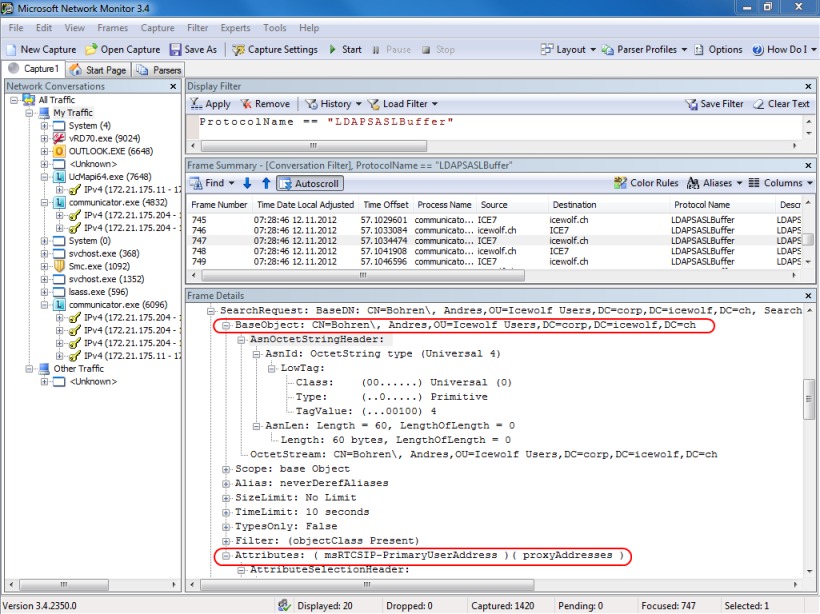Collapse the Attributes node in Frame Details
The image size is (820, 614).
[x=226, y=555]
